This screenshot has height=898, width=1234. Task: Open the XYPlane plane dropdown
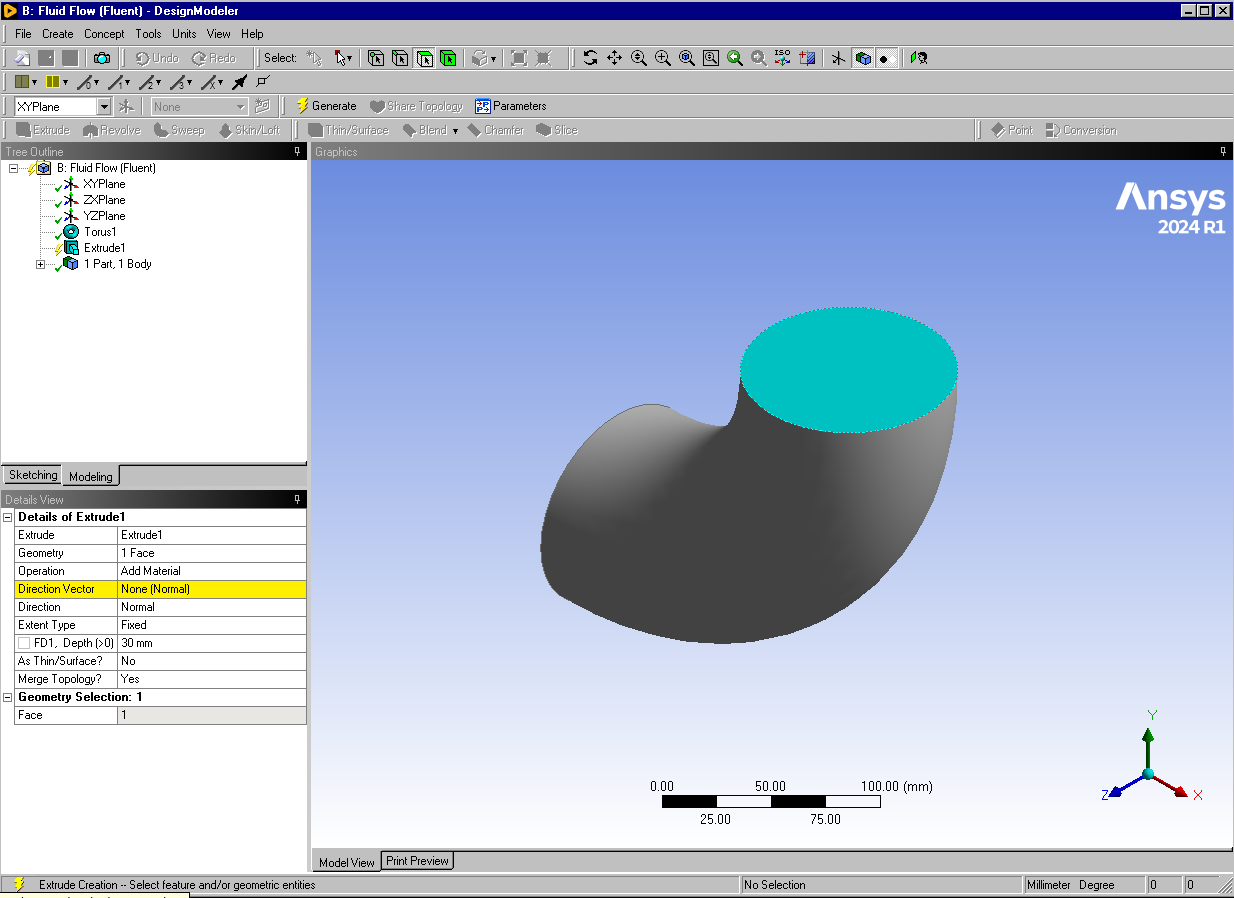tap(104, 106)
